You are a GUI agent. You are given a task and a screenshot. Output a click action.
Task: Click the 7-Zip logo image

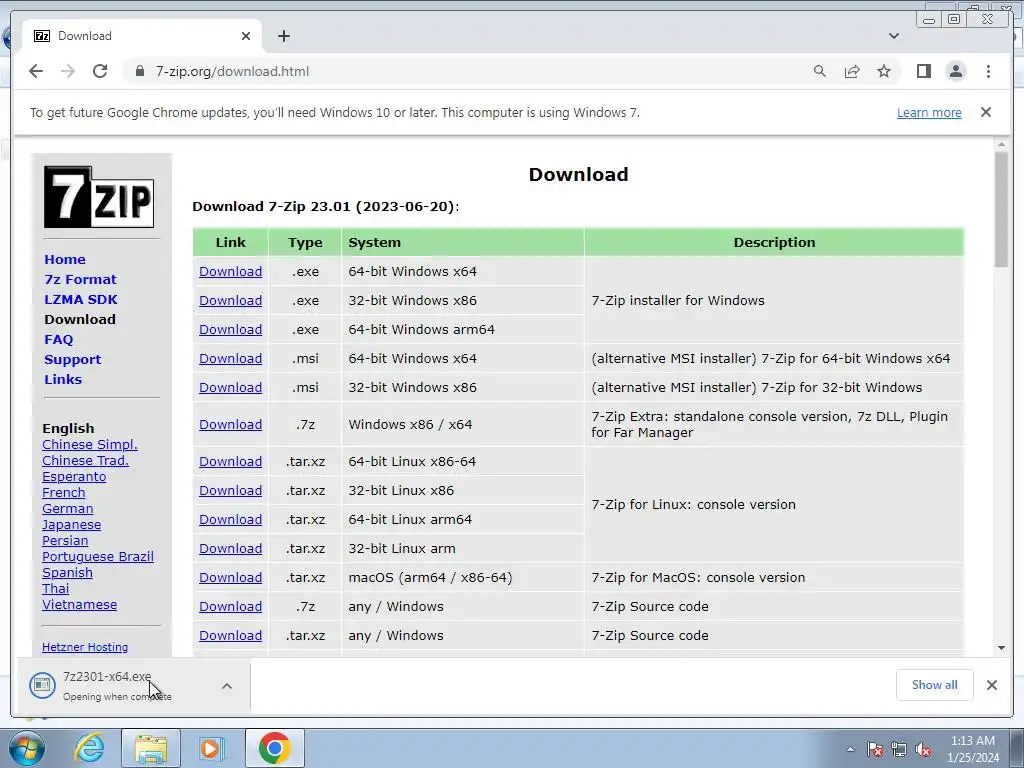(x=99, y=197)
